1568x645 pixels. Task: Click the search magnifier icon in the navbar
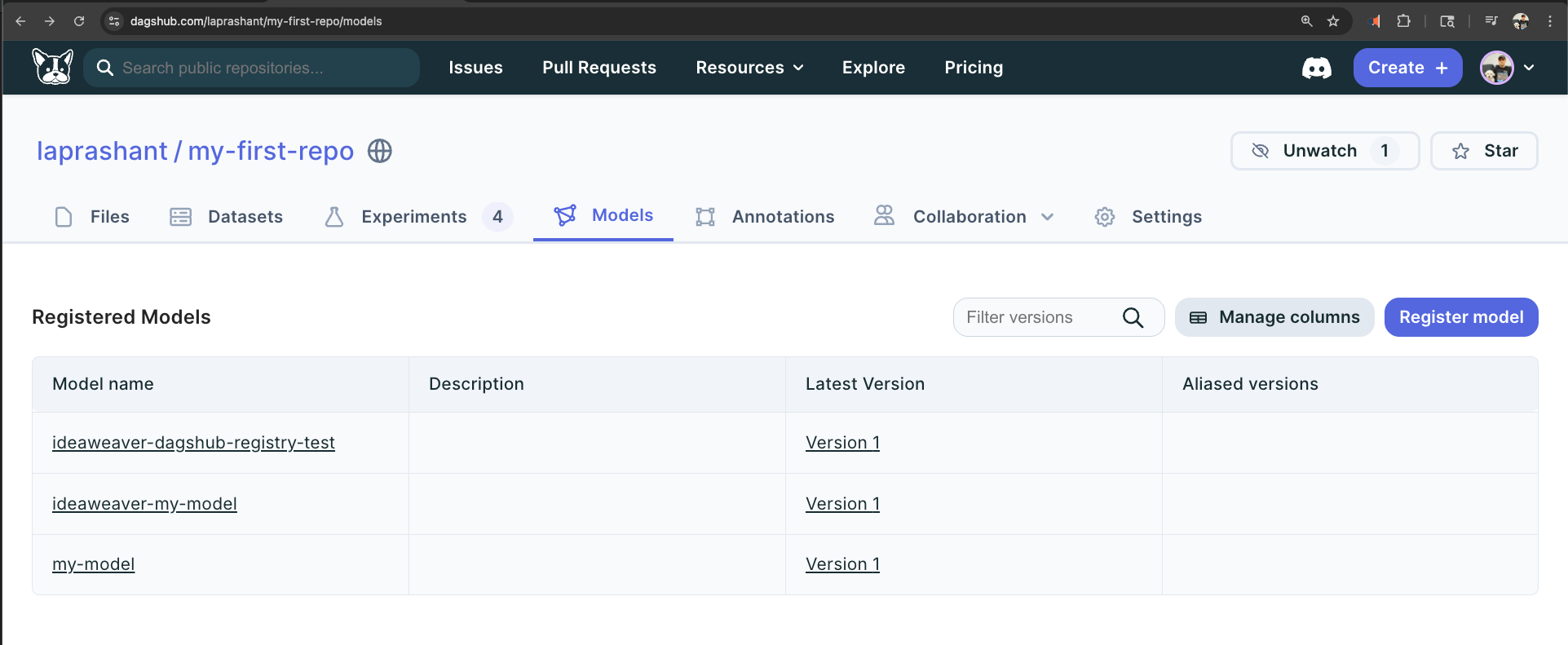click(105, 68)
